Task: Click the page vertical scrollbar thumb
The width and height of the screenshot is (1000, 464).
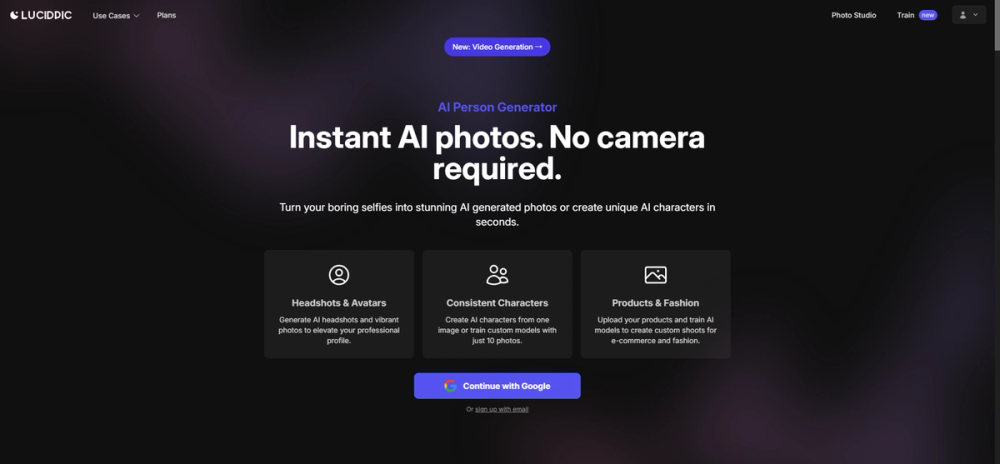Action: [997, 25]
